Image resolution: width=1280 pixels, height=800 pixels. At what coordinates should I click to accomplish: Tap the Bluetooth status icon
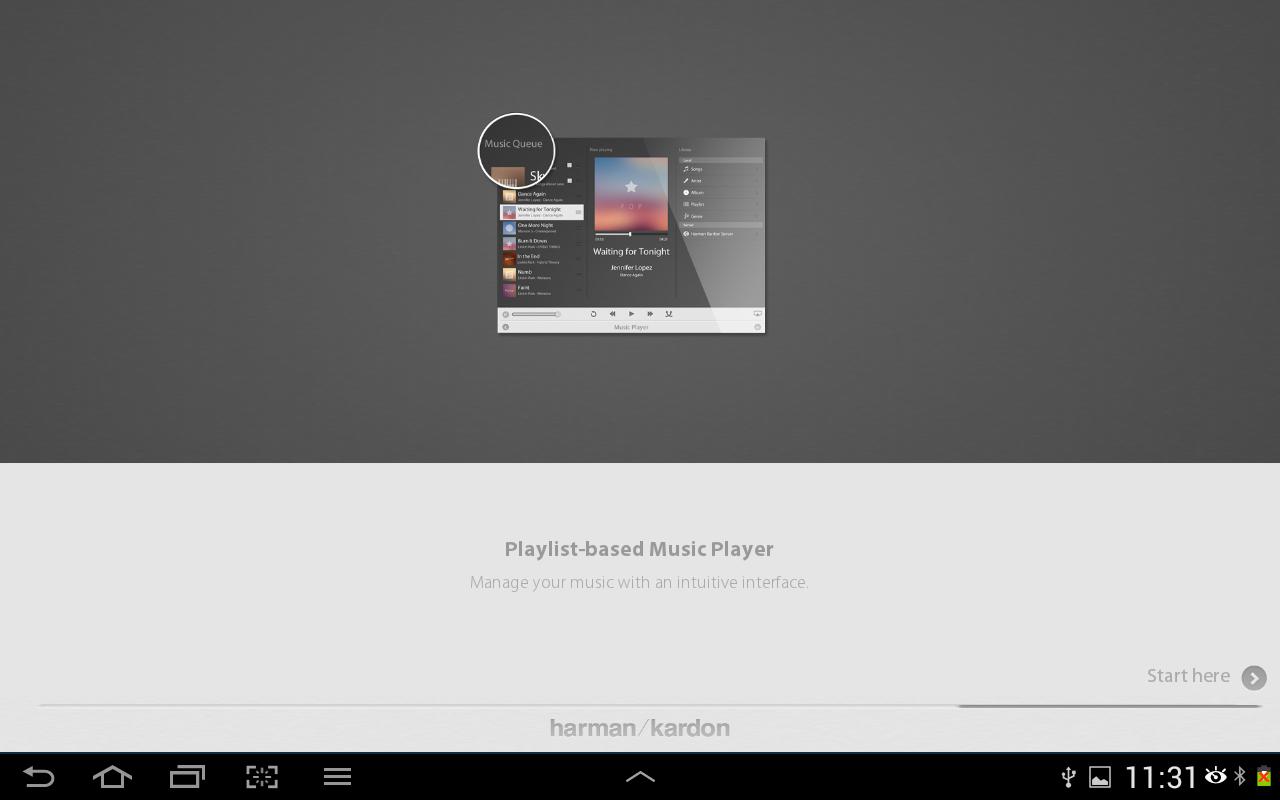point(1240,776)
